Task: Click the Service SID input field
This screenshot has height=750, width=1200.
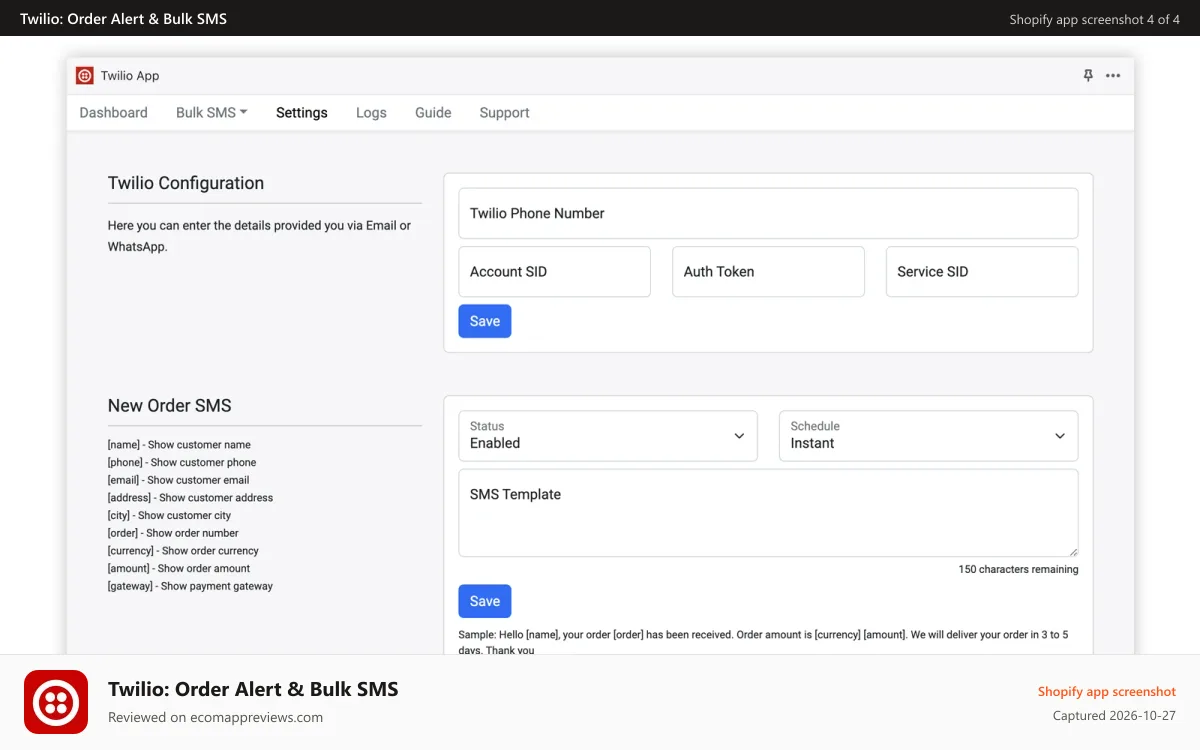Action: click(x=982, y=272)
